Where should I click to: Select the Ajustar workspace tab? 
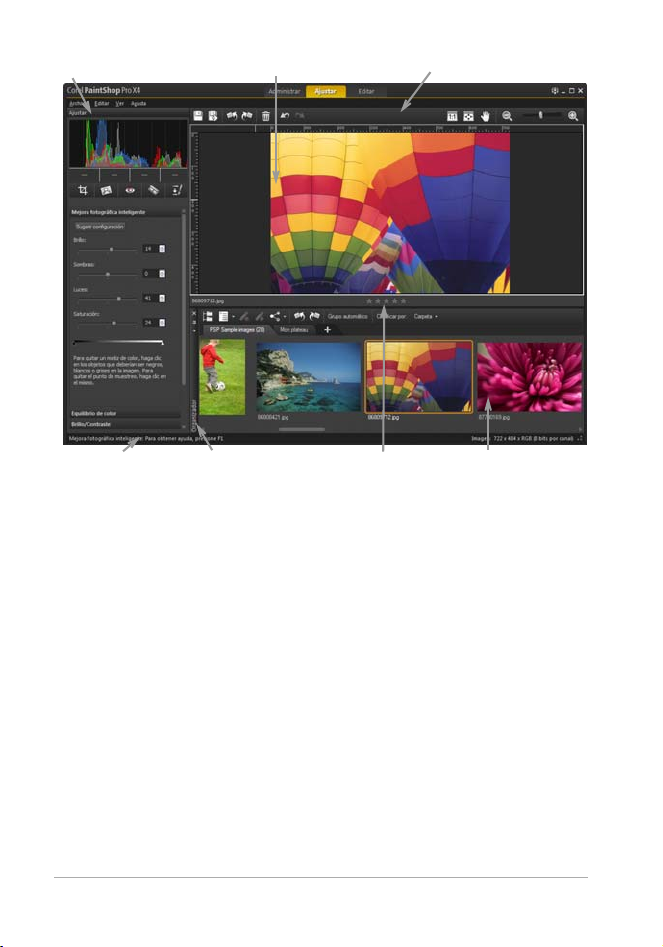coord(325,91)
